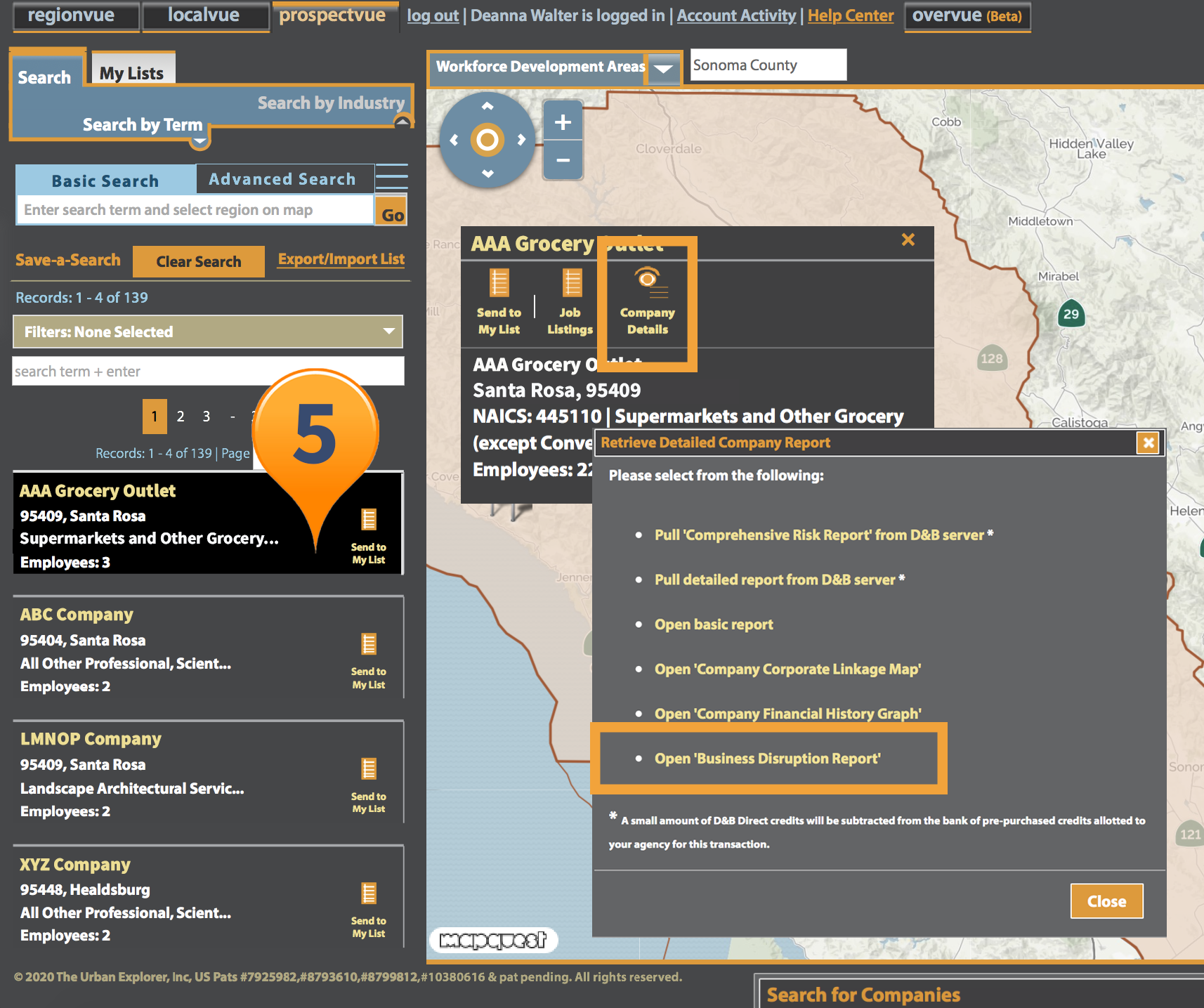This screenshot has width=1204, height=1008.
Task: Click the Clear Search button
Action: pos(199,261)
